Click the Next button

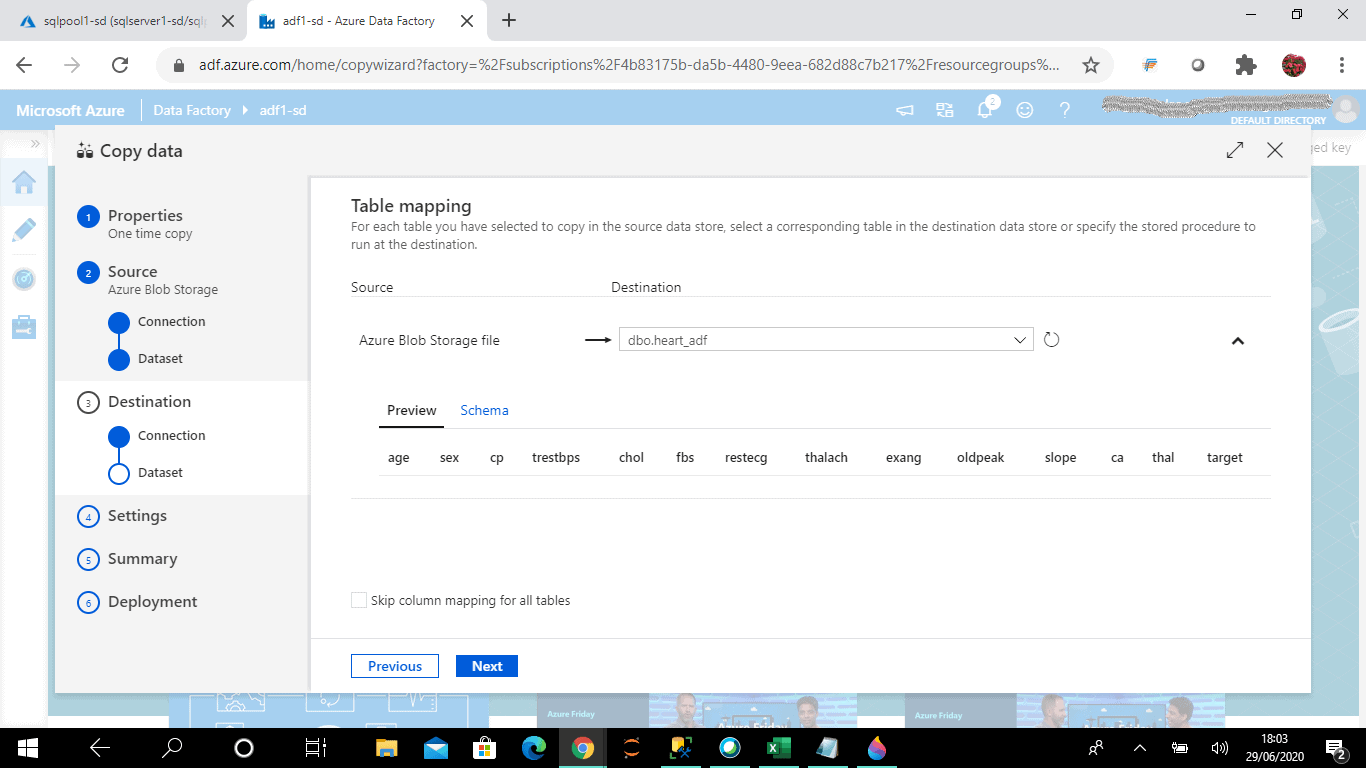click(x=487, y=666)
